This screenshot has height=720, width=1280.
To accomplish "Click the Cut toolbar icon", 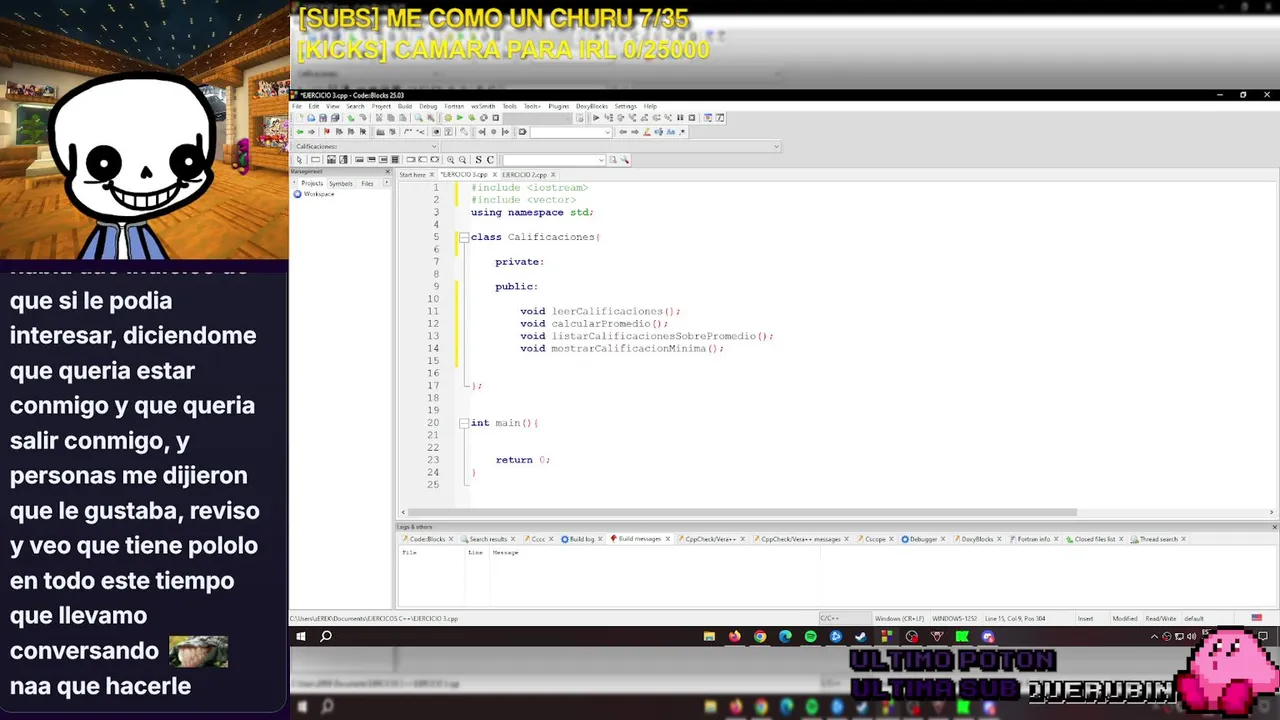I will click(379, 117).
